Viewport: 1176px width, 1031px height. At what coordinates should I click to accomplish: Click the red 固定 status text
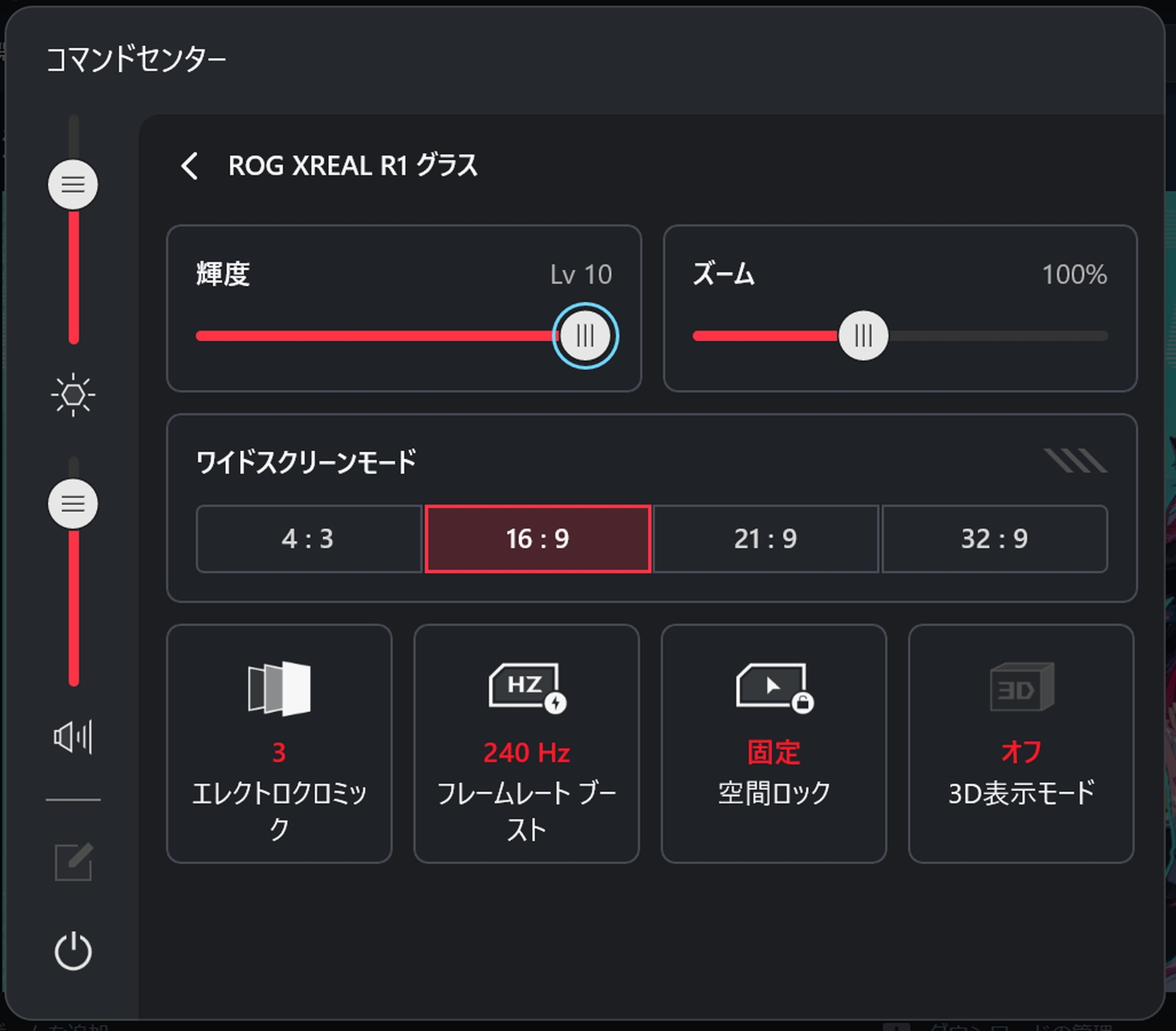(774, 752)
